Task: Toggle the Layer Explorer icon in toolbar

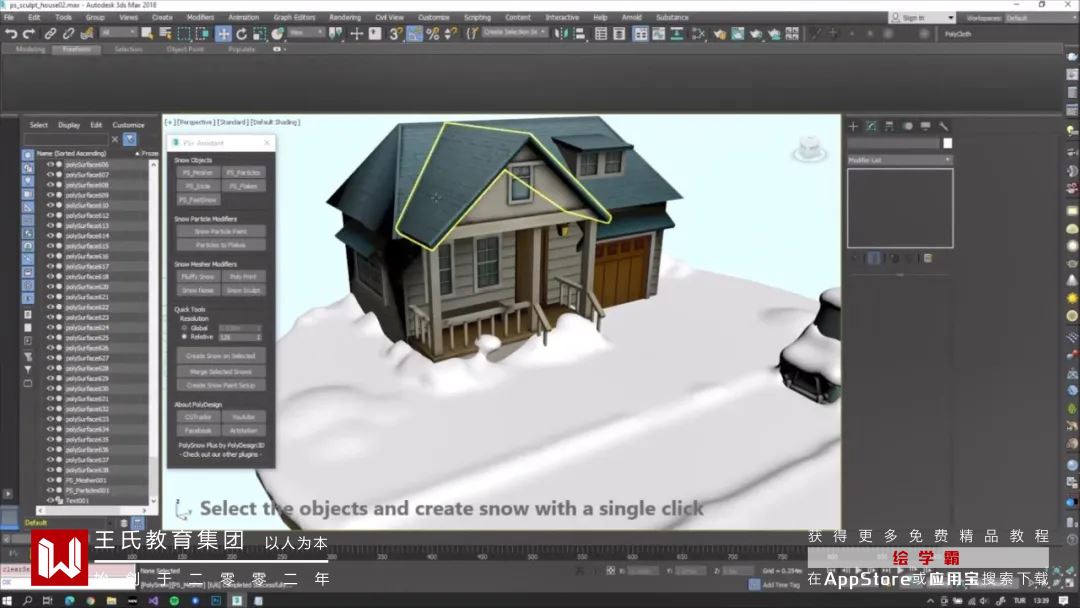Action: [619, 33]
